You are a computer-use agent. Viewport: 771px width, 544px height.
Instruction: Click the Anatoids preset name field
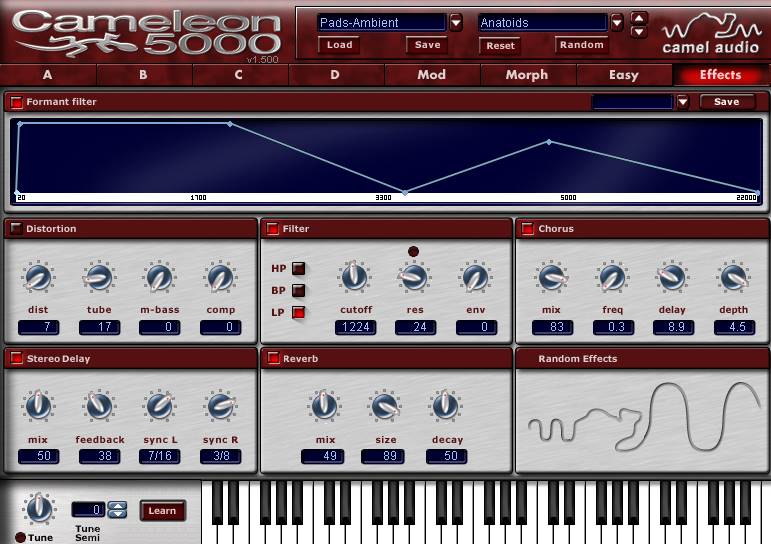coord(542,23)
